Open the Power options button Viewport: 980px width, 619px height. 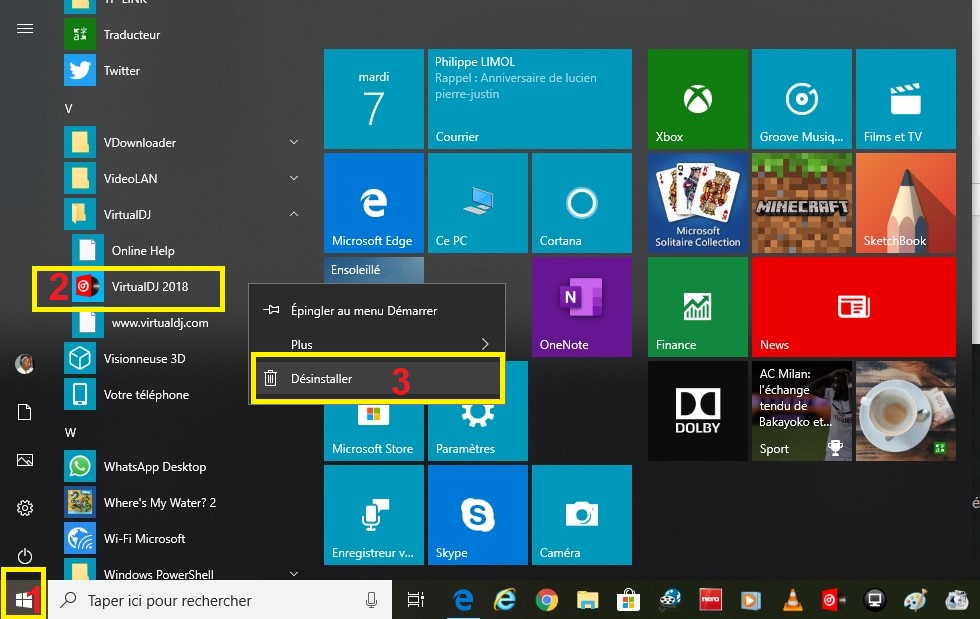[x=24, y=556]
